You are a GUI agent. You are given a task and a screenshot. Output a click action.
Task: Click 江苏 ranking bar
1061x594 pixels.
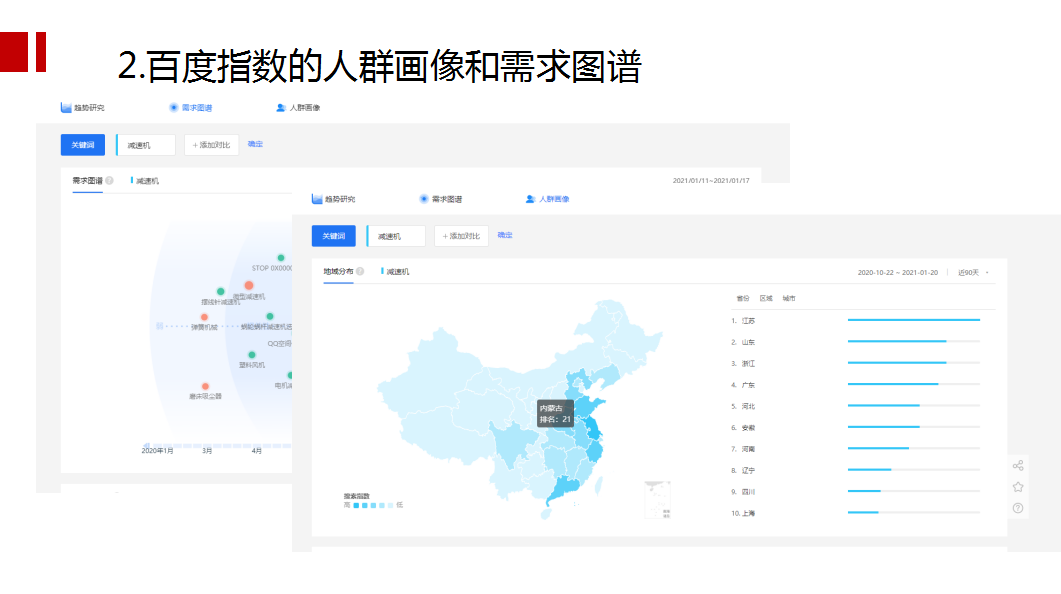(x=913, y=320)
